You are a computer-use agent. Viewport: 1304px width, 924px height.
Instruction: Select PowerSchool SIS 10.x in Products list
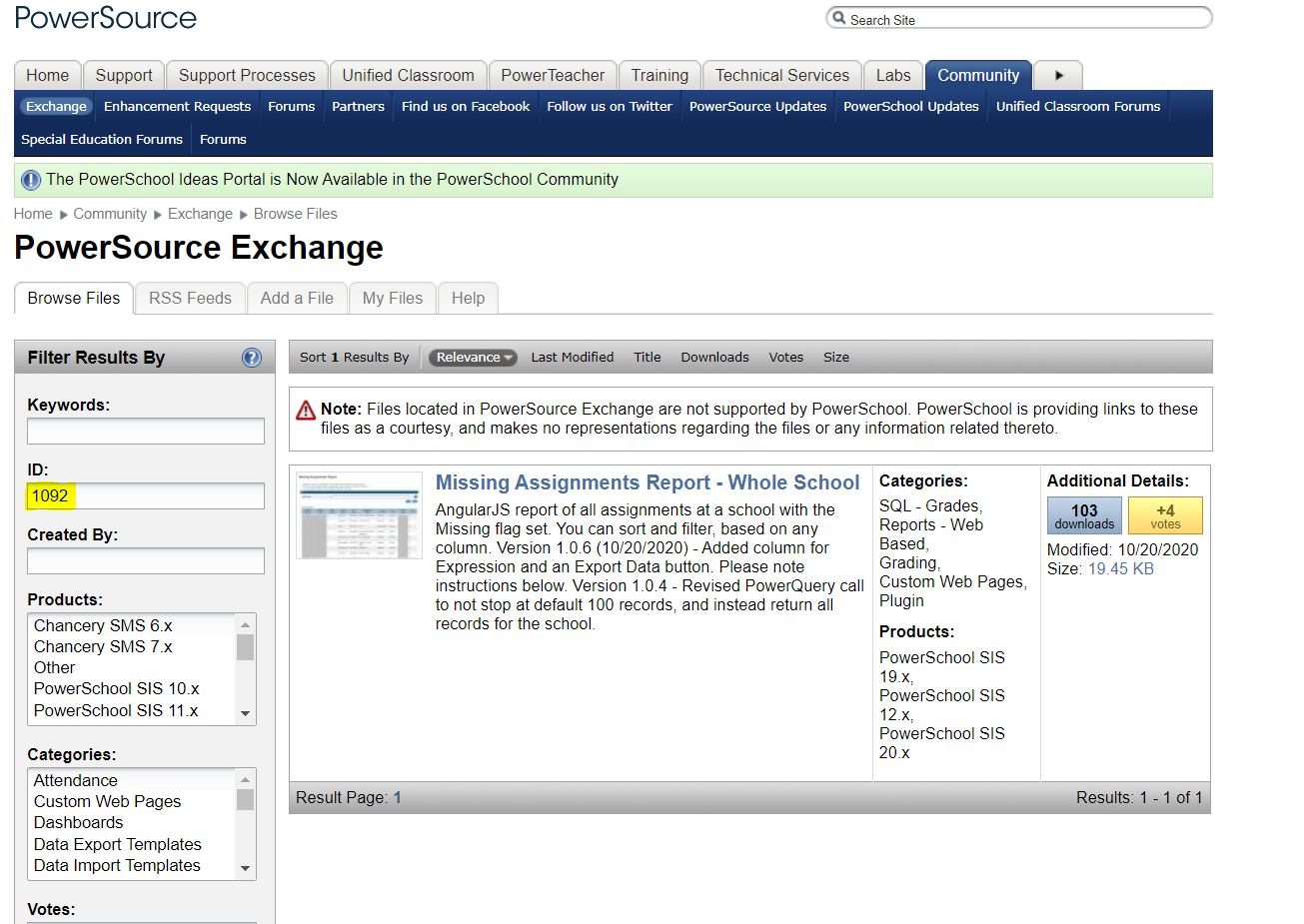point(116,688)
